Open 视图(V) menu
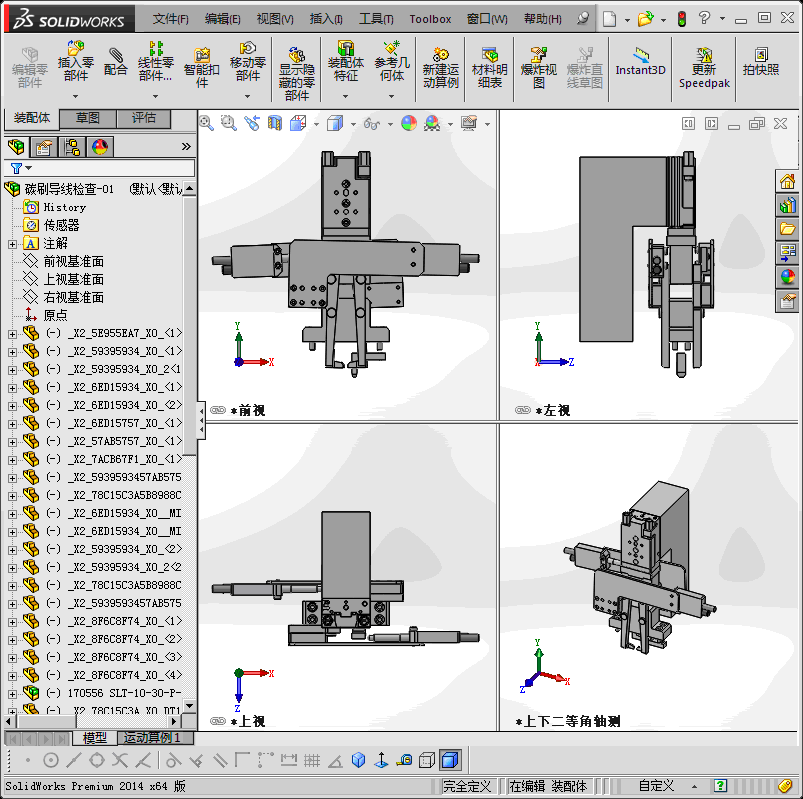Screen dimensions: 803x799 point(275,19)
